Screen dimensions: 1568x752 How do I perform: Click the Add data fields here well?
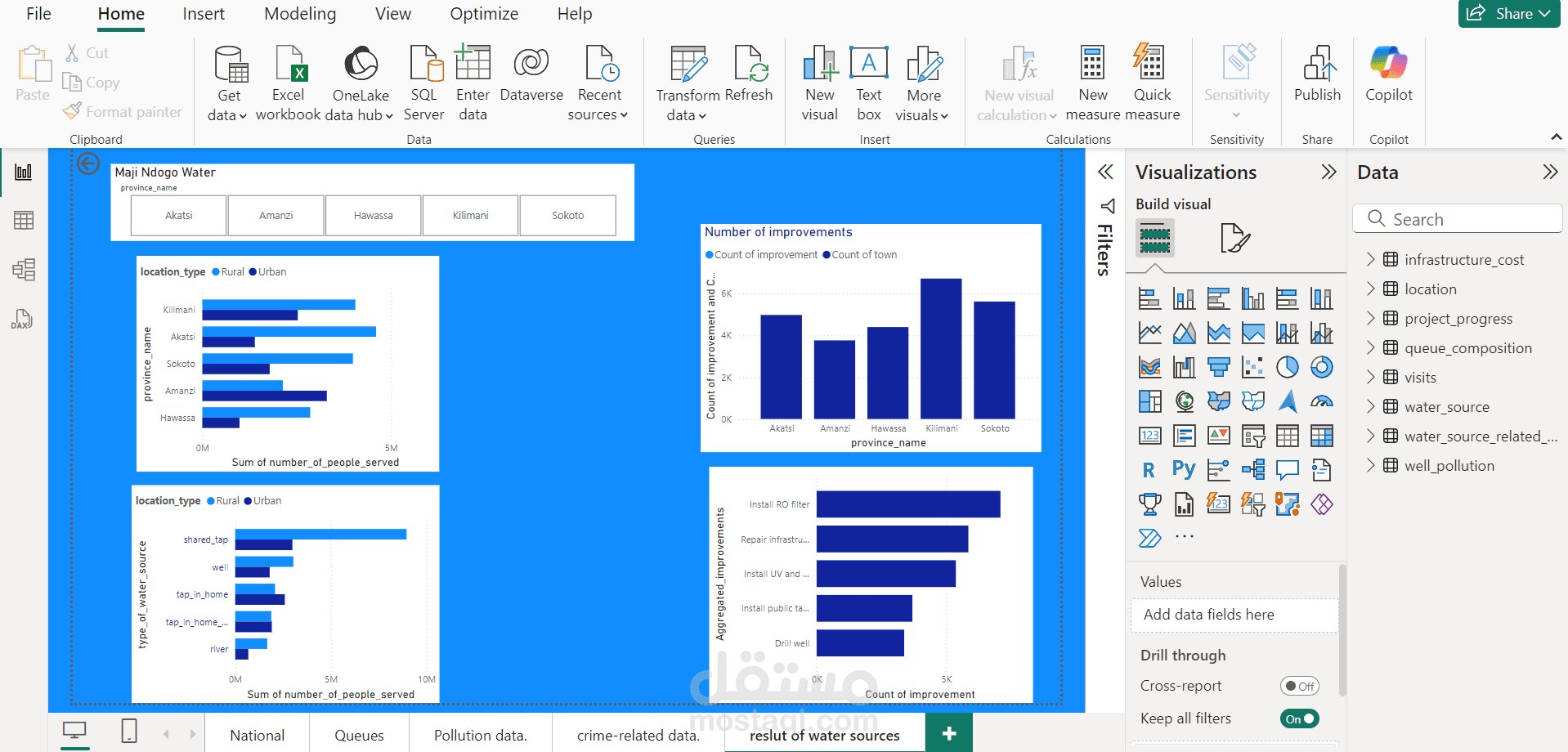tap(1234, 615)
